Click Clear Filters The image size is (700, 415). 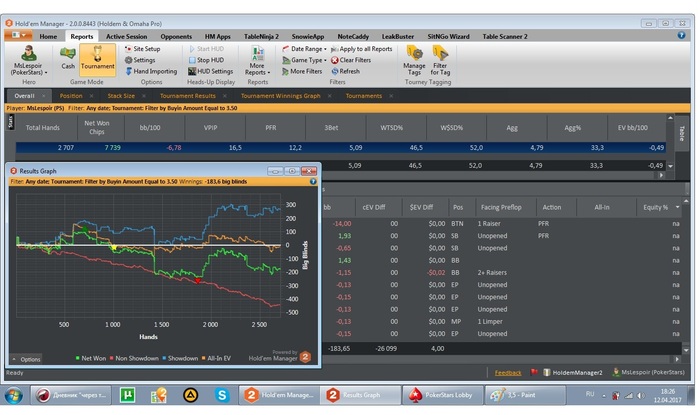pos(351,60)
